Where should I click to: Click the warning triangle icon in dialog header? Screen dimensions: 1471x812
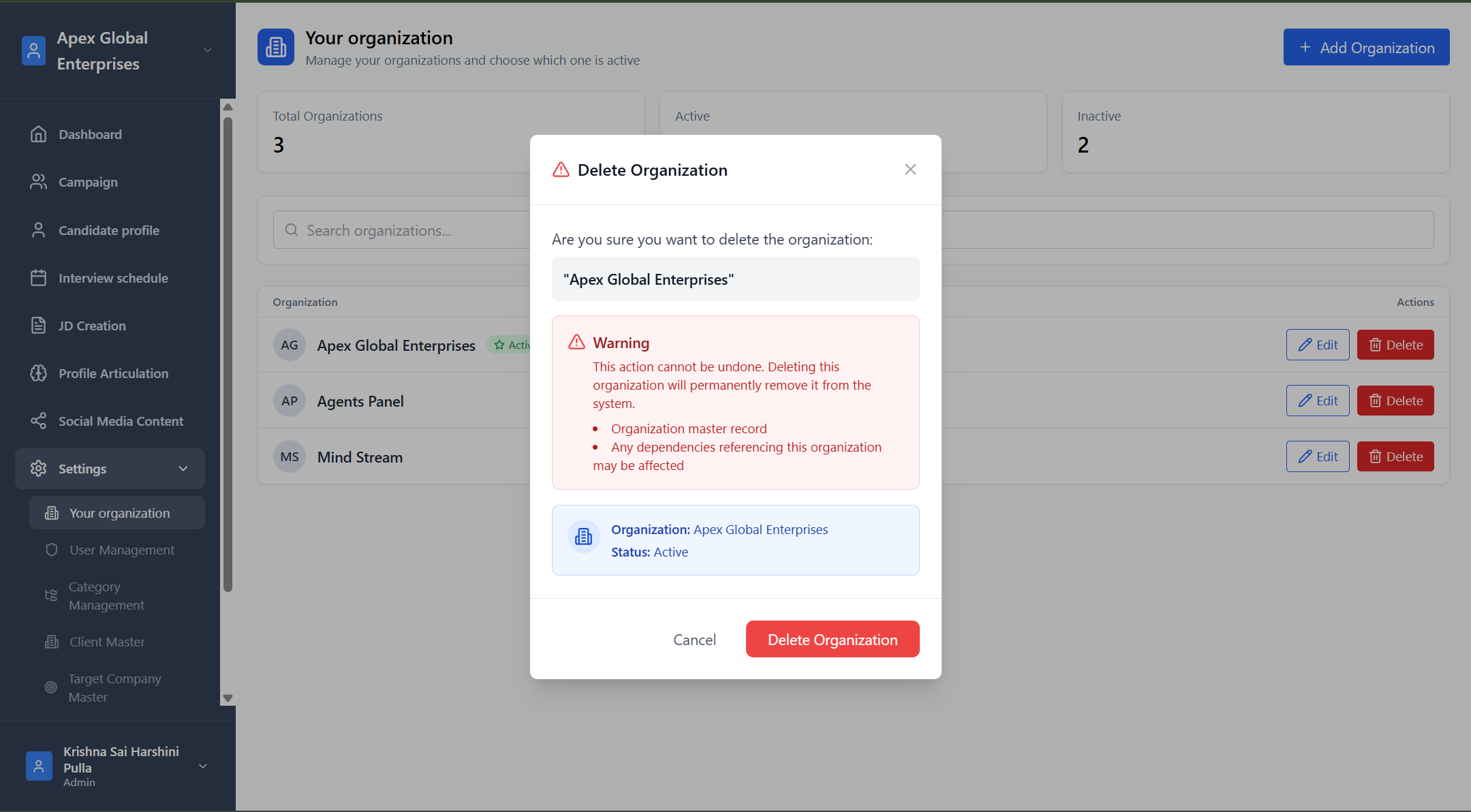click(561, 170)
